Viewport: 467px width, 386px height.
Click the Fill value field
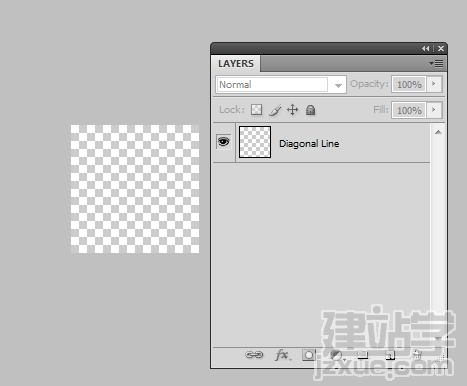tap(409, 110)
